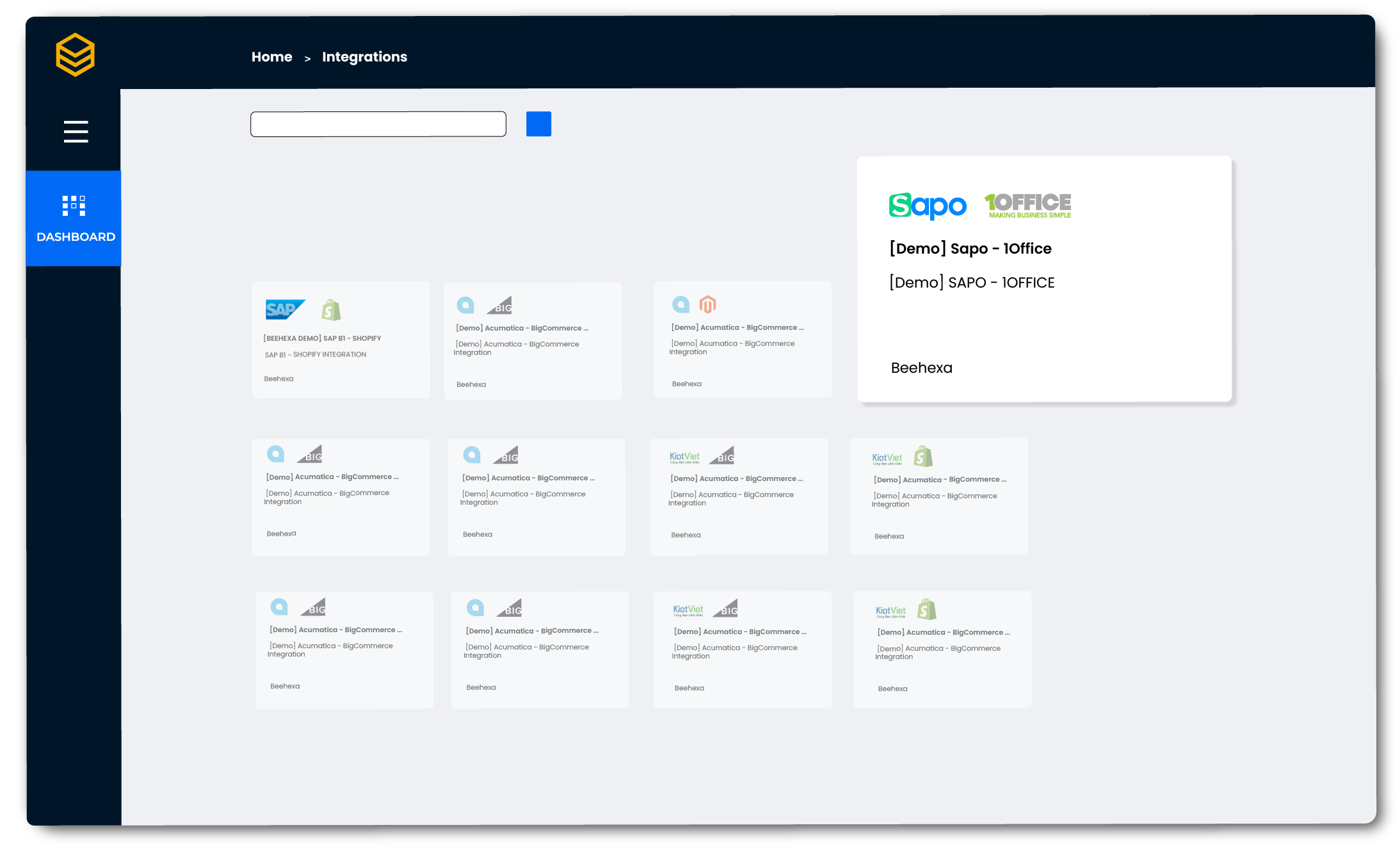Click the SAP B1 - SHOPIFY INTEGRATION description
Image resolution: width=1400 pixels, height=848 pixels.
(316, 355)
